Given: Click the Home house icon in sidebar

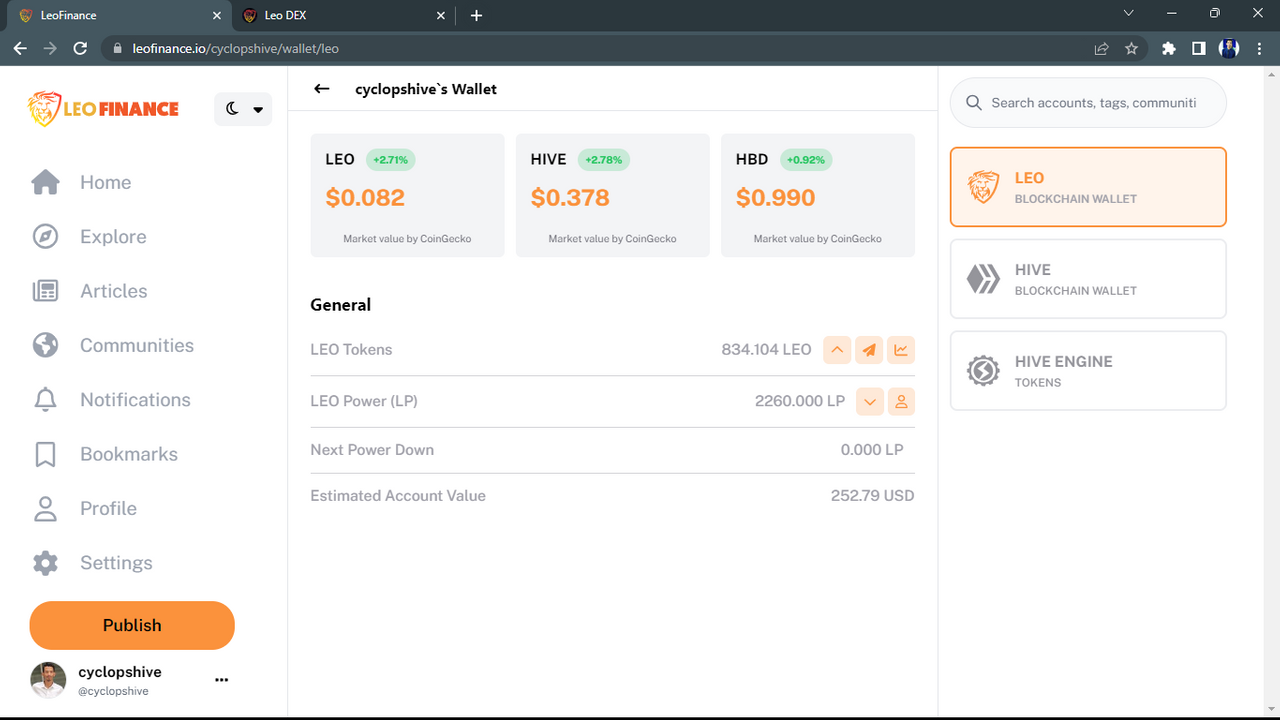Looking at the screenshot, I should 45,182.
